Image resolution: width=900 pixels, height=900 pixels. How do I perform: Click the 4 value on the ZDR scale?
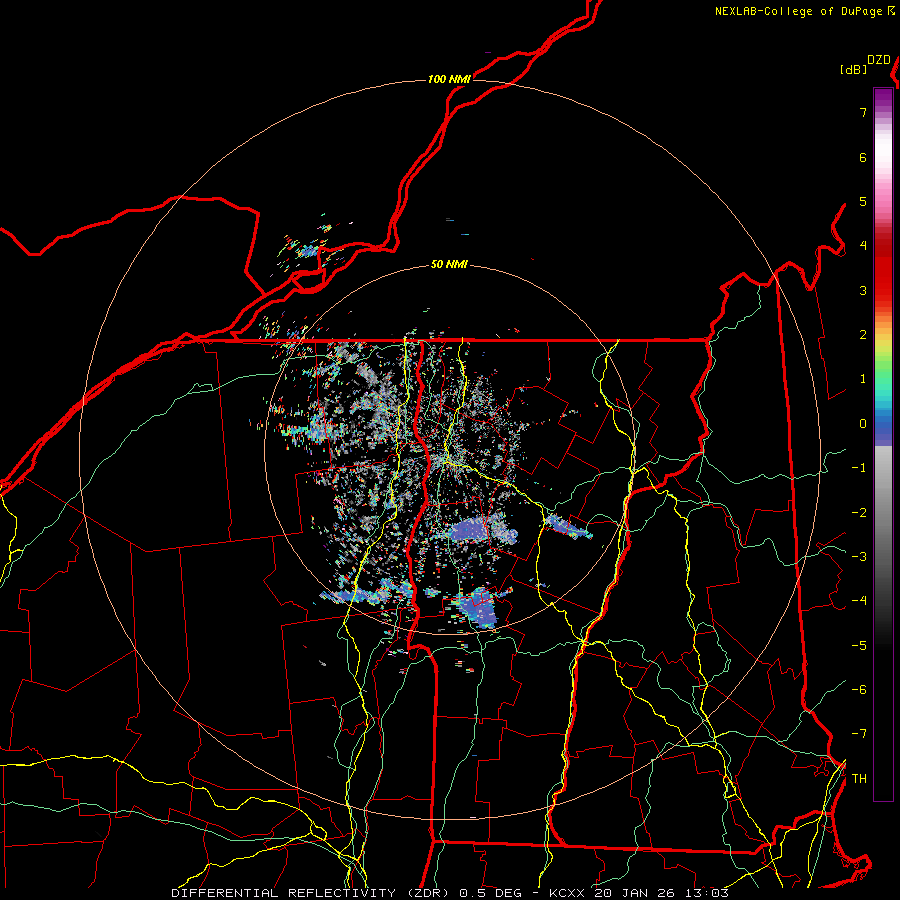click(863, 246)
